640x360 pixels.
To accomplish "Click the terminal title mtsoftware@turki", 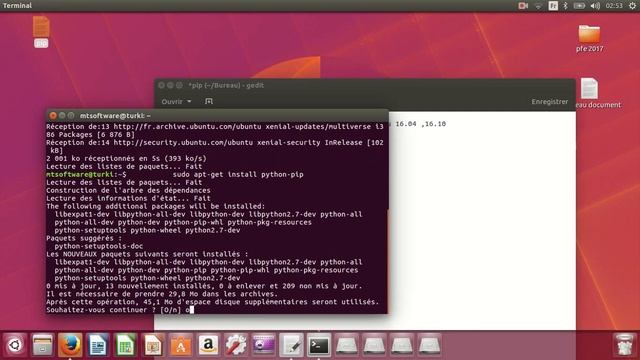I will 115,116.
